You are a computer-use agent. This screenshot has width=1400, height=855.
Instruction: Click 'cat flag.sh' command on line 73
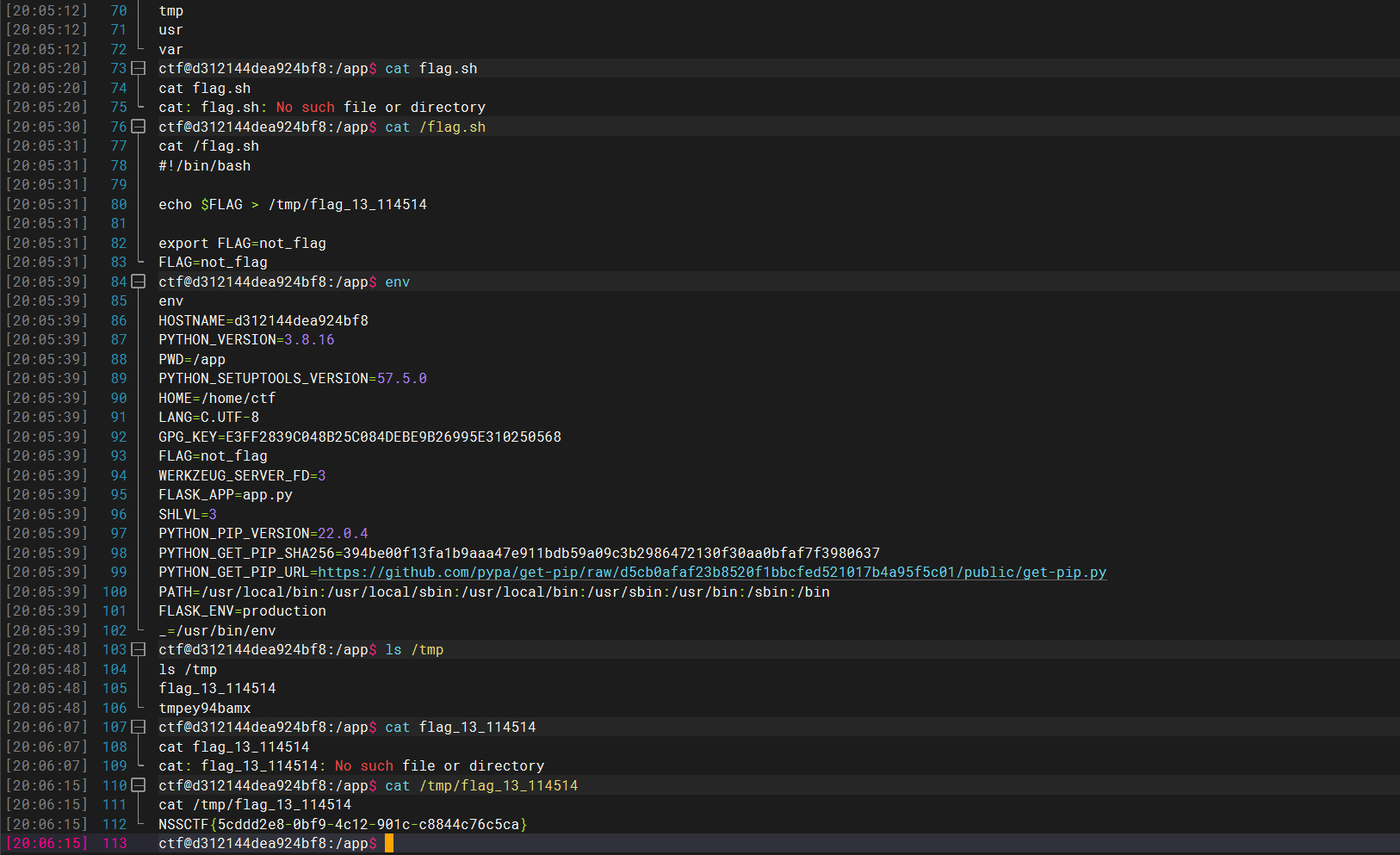click(x=431, y=69)
